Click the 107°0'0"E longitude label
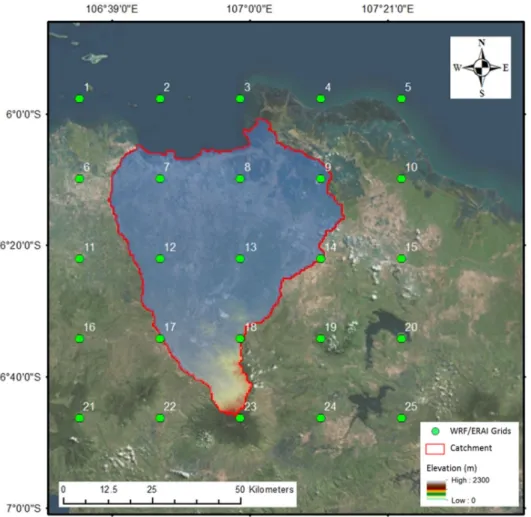531x517 pixels. pyautogui.click(x=249, y=9)
